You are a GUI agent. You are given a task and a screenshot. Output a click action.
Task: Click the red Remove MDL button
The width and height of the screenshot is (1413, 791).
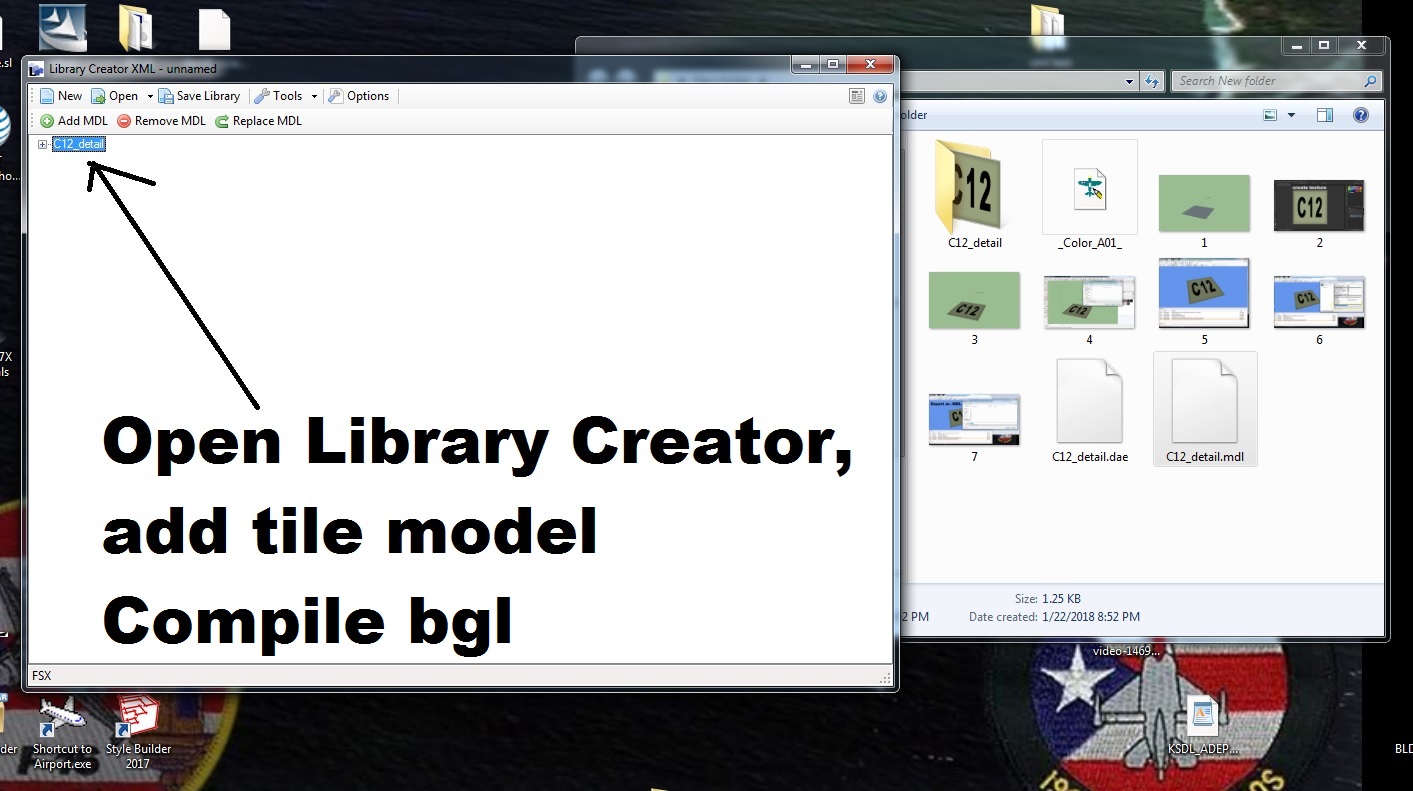click(x=161, y=121)
